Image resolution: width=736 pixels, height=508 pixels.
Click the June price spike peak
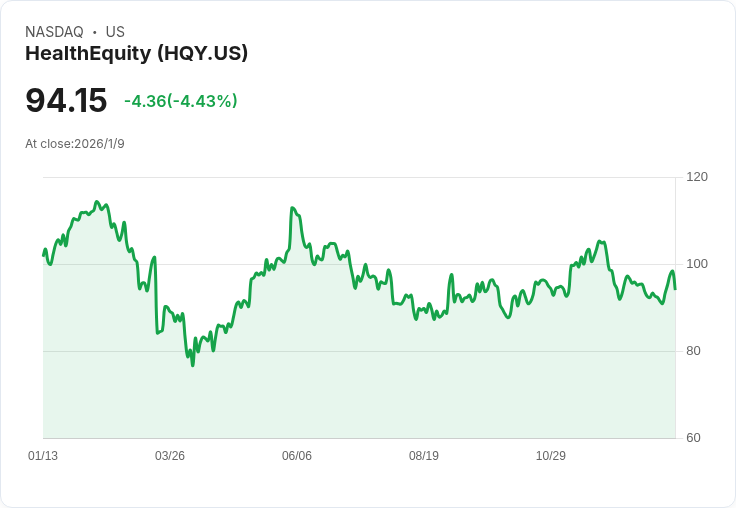292,208
